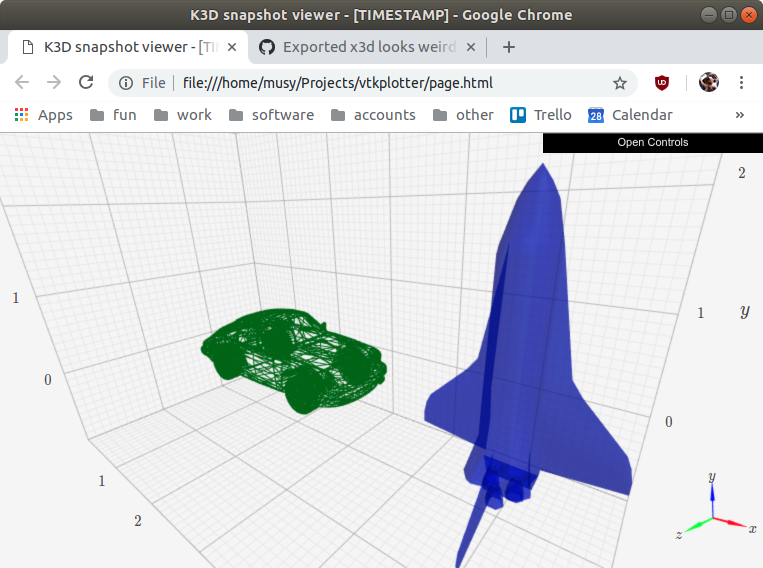The width and height of the screenshot is (763, 568).
Task: Bookmark this page with the star icon
Action: [x=619, y=83]
